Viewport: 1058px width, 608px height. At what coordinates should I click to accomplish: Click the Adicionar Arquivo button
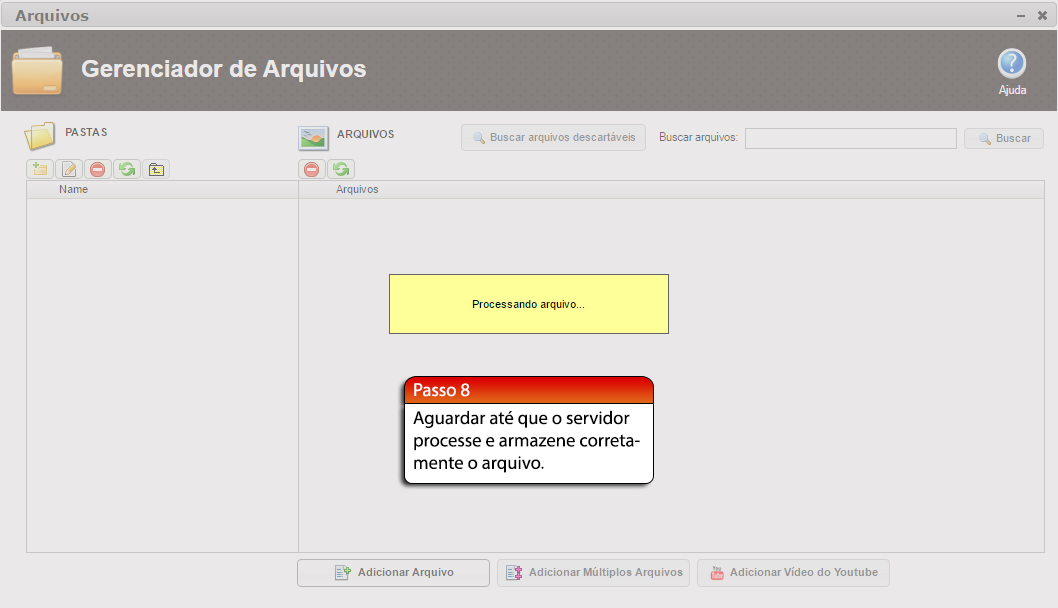pyautogui.click(x=393, y=573)
